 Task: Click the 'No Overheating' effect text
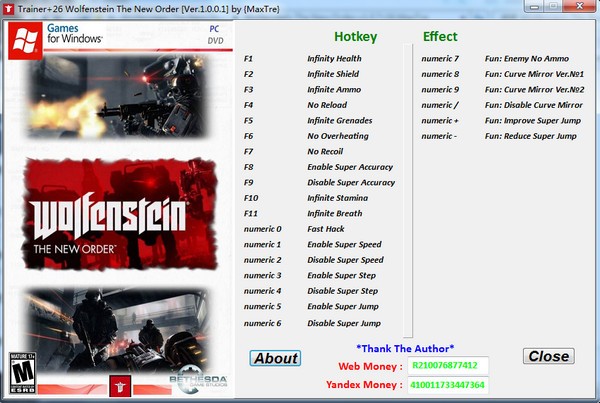pyautogui.click(x=338, y=136)
